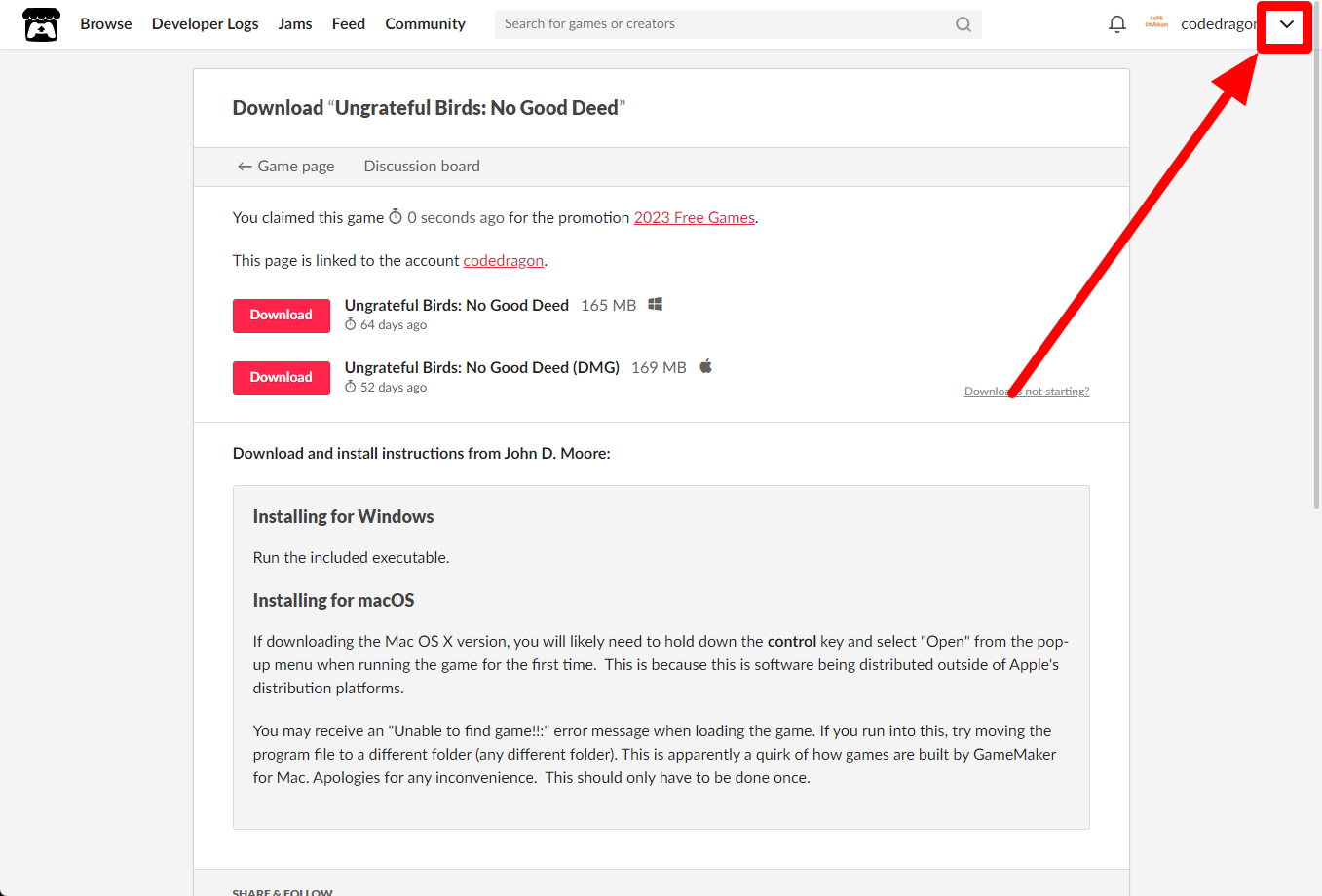This screenshot has height=896, width=1322.
Task: Open the codedragon account link
Action: pyautogui.click(x=504, y=261)
